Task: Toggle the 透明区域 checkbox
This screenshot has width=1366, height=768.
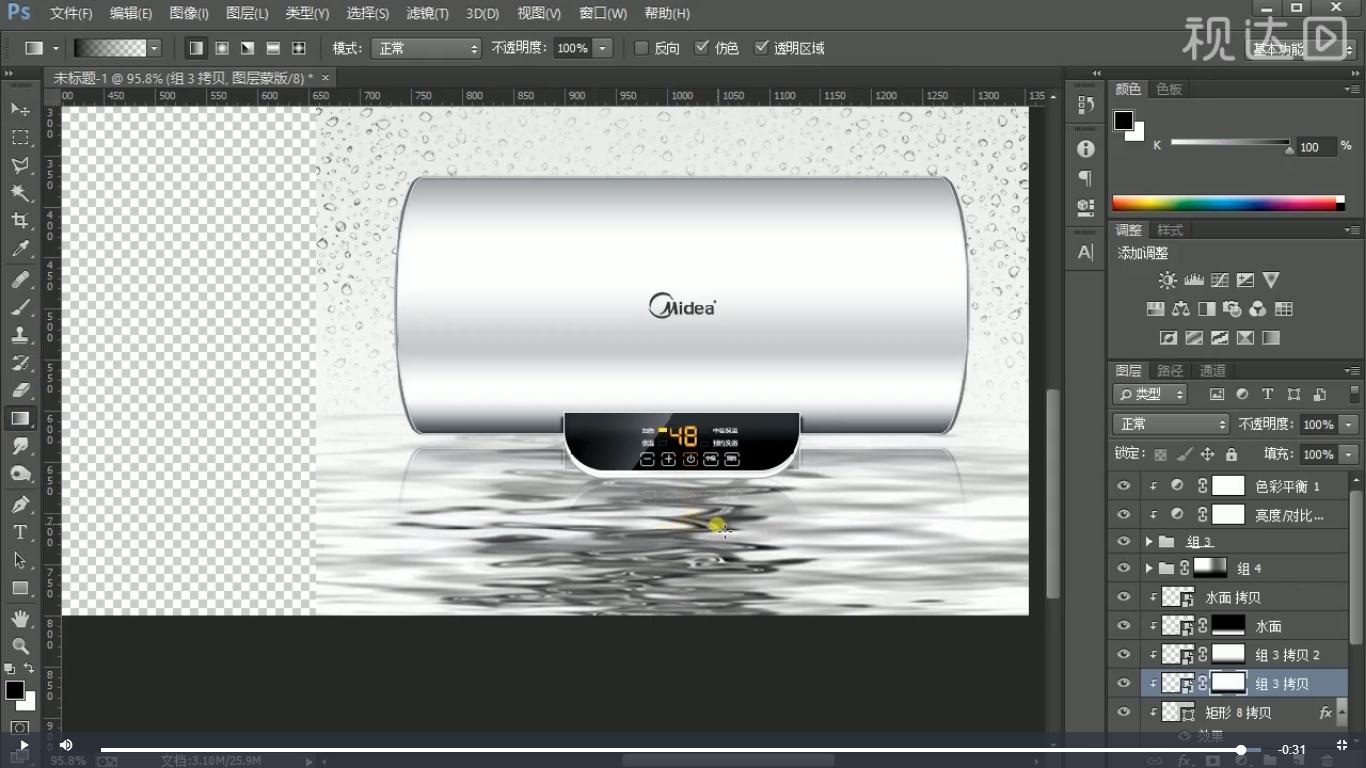Action: point(762,48)
